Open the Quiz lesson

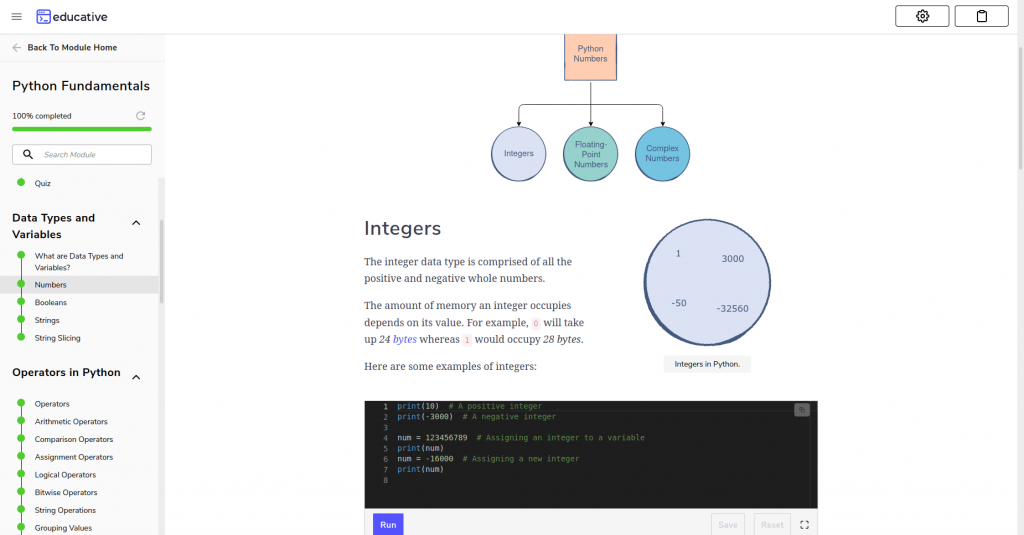click(42, 184)
